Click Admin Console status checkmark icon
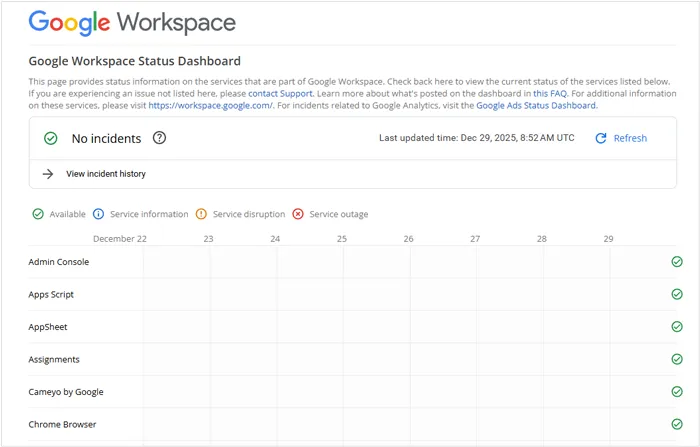This screenshot has width=700, height=447. tap(677, 262)
